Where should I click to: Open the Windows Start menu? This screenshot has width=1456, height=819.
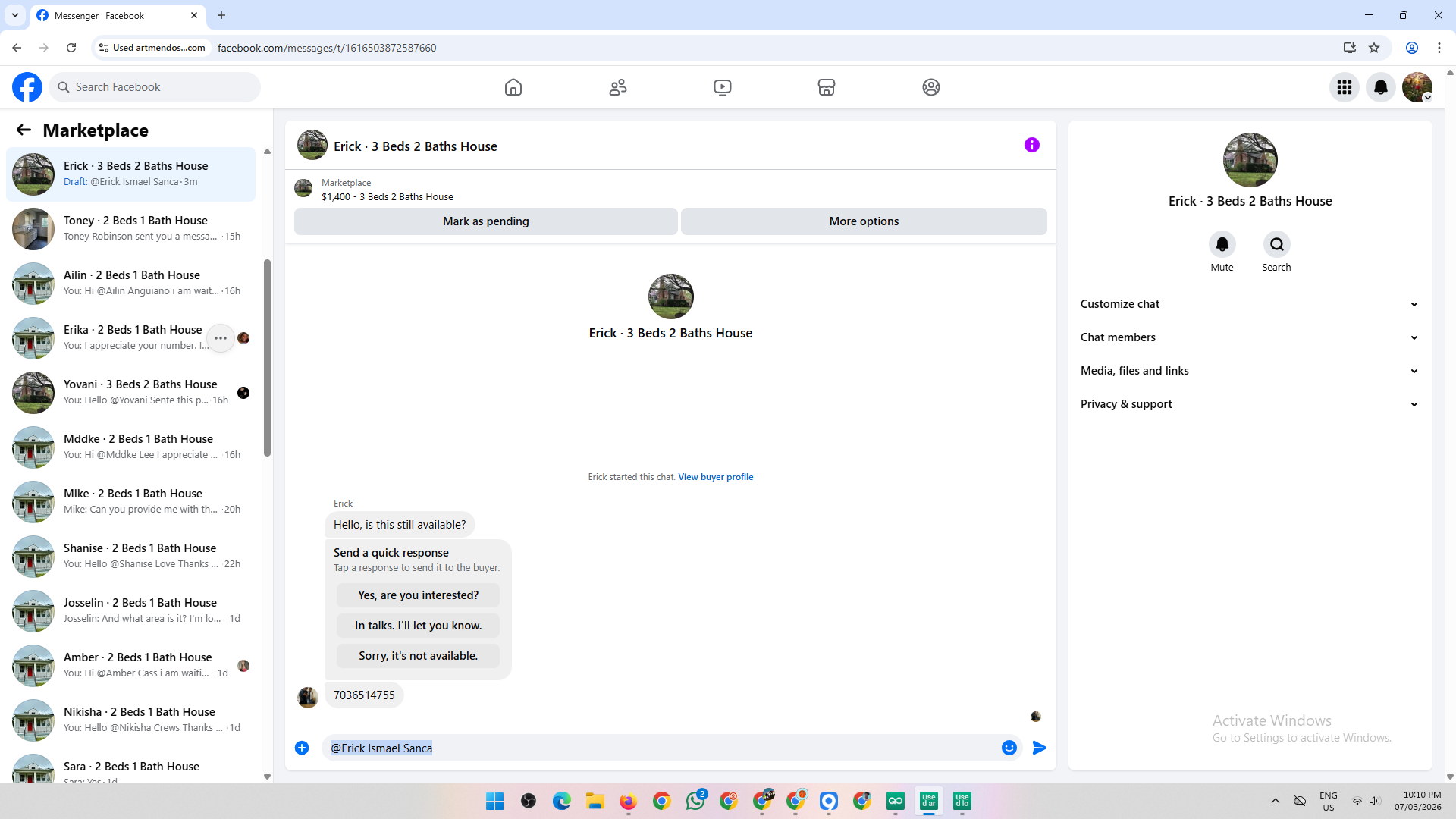(x=495, y=801)
